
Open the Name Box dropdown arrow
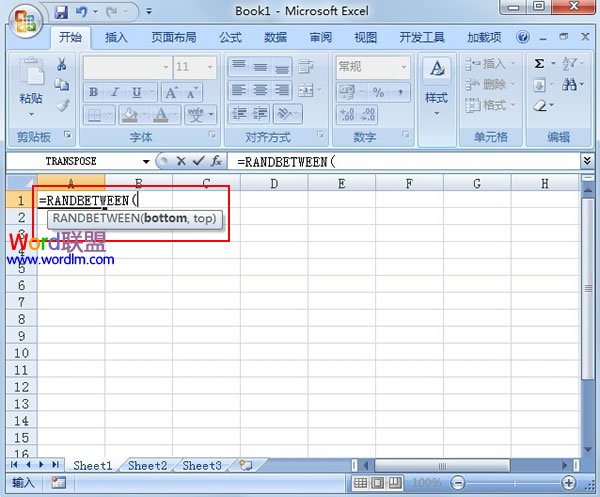(146, 161)
